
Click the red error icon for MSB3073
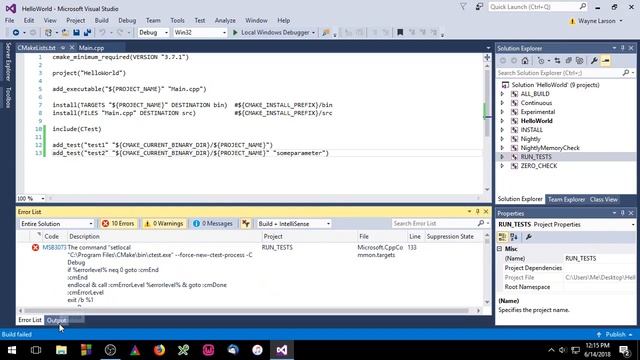click(x=36, y=247)
